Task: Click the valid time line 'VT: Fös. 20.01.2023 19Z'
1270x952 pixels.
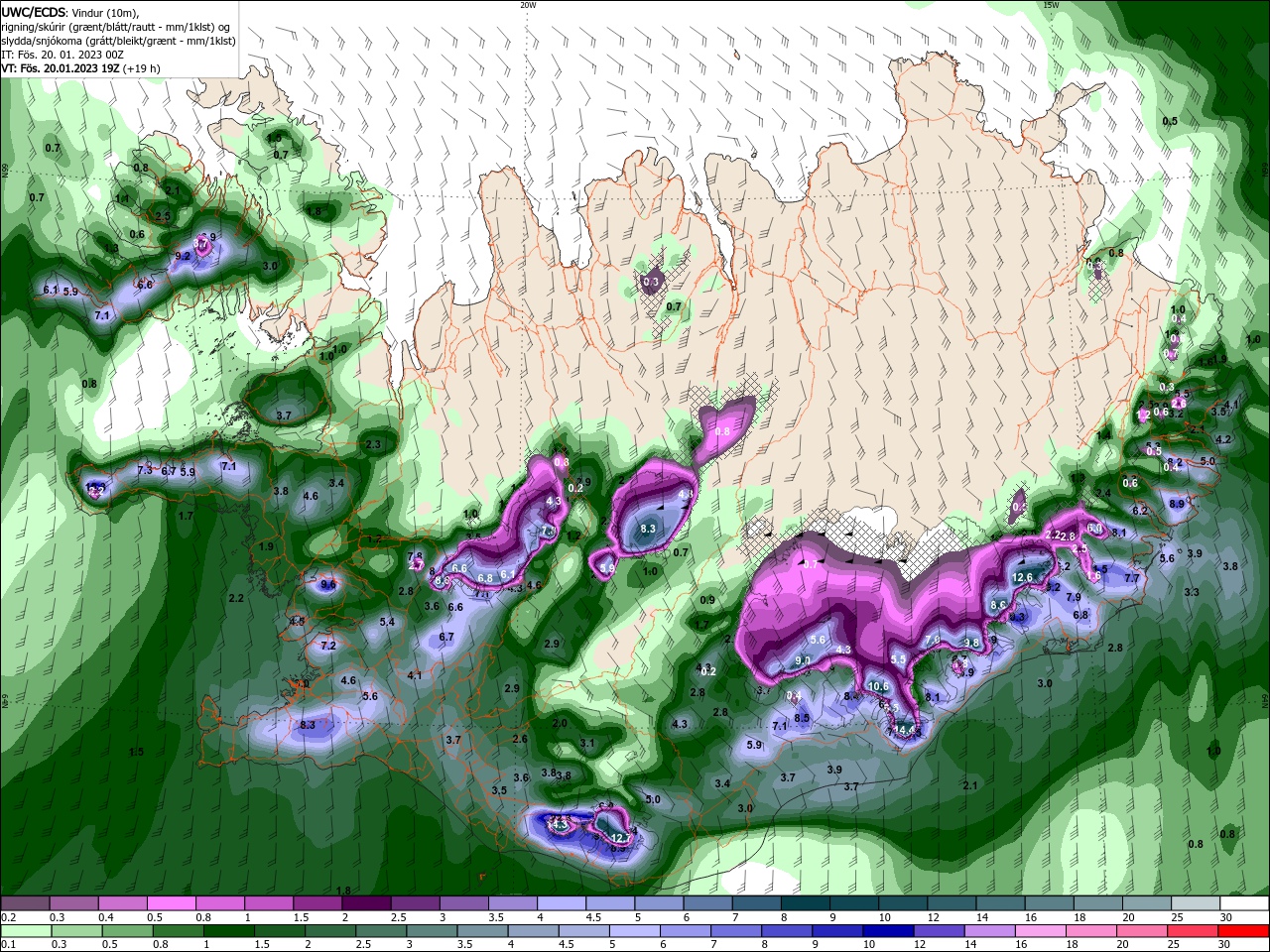Action: point(61,68)
